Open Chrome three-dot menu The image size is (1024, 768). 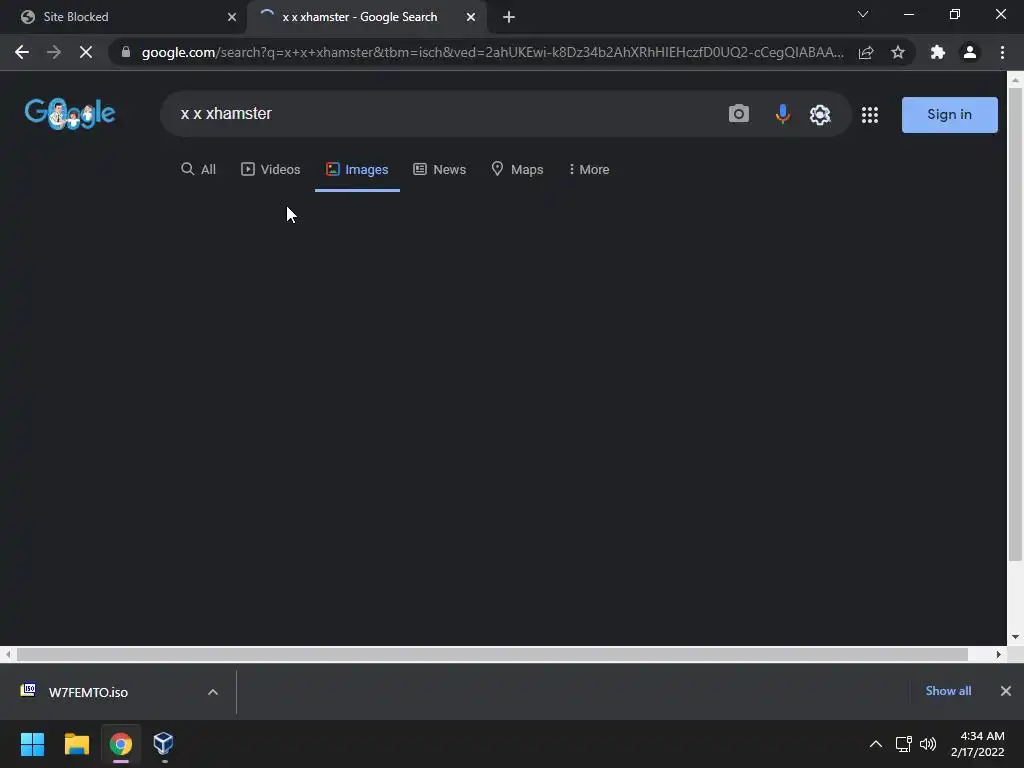tap(1002, 52)
